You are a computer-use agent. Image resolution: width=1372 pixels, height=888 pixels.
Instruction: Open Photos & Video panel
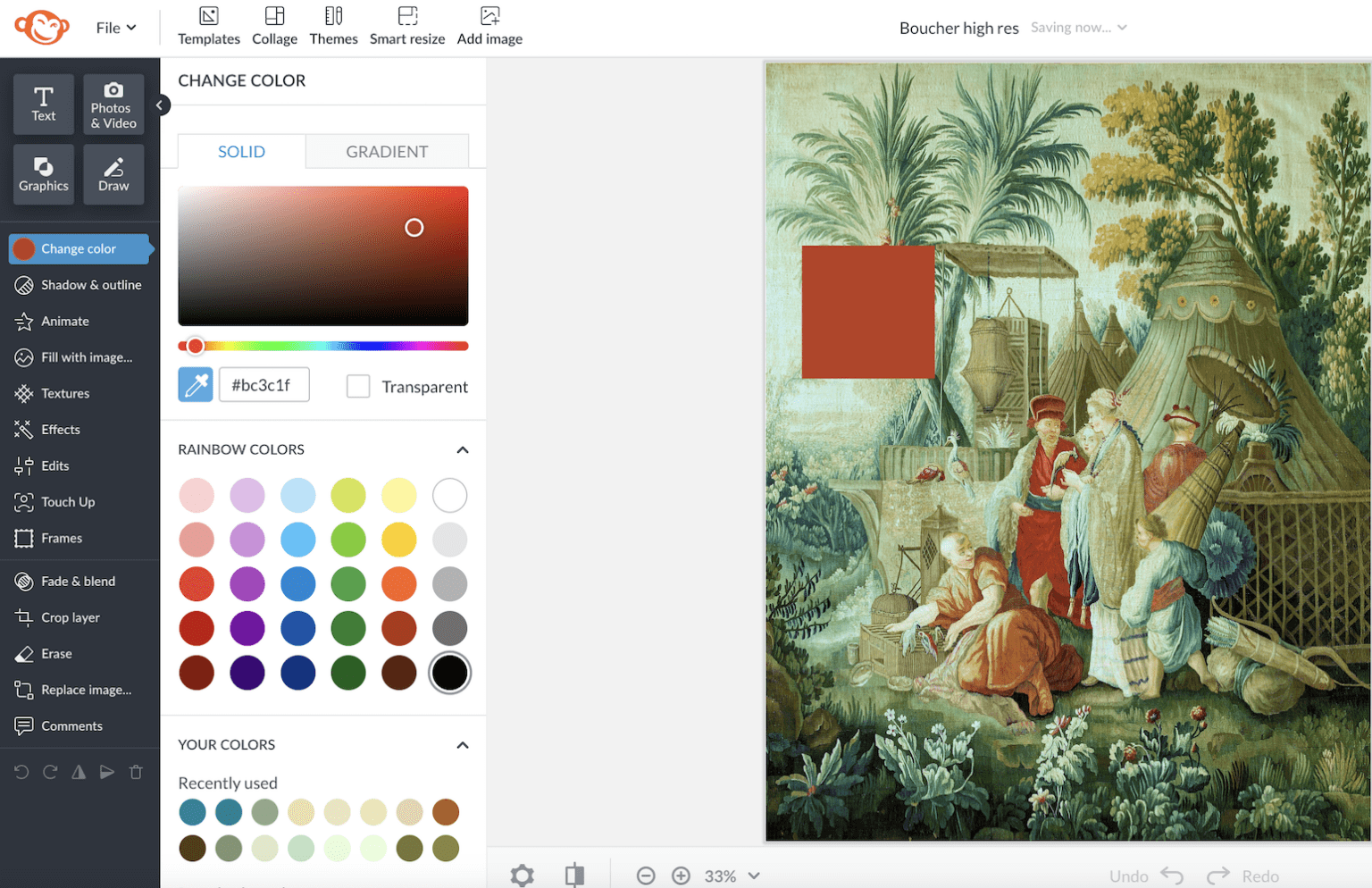click(x=113, y=105)
